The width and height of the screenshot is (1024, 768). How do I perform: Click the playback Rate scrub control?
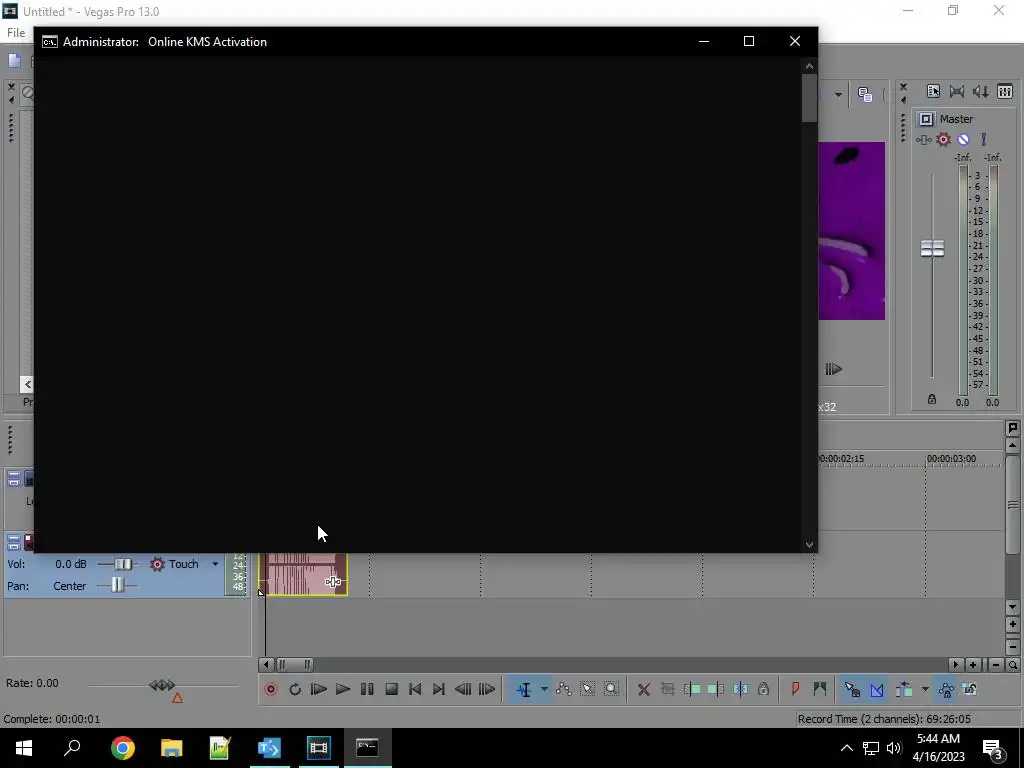162,685
